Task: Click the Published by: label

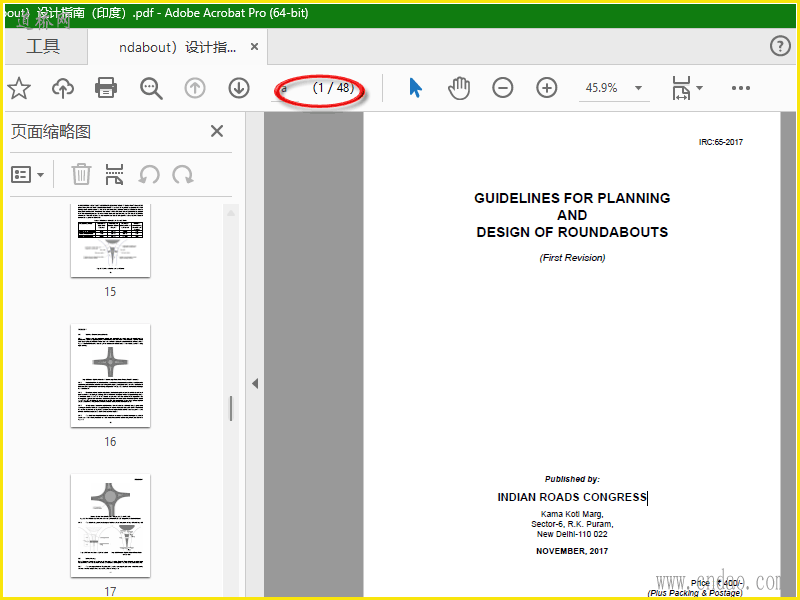Action: tap(572, 479)
